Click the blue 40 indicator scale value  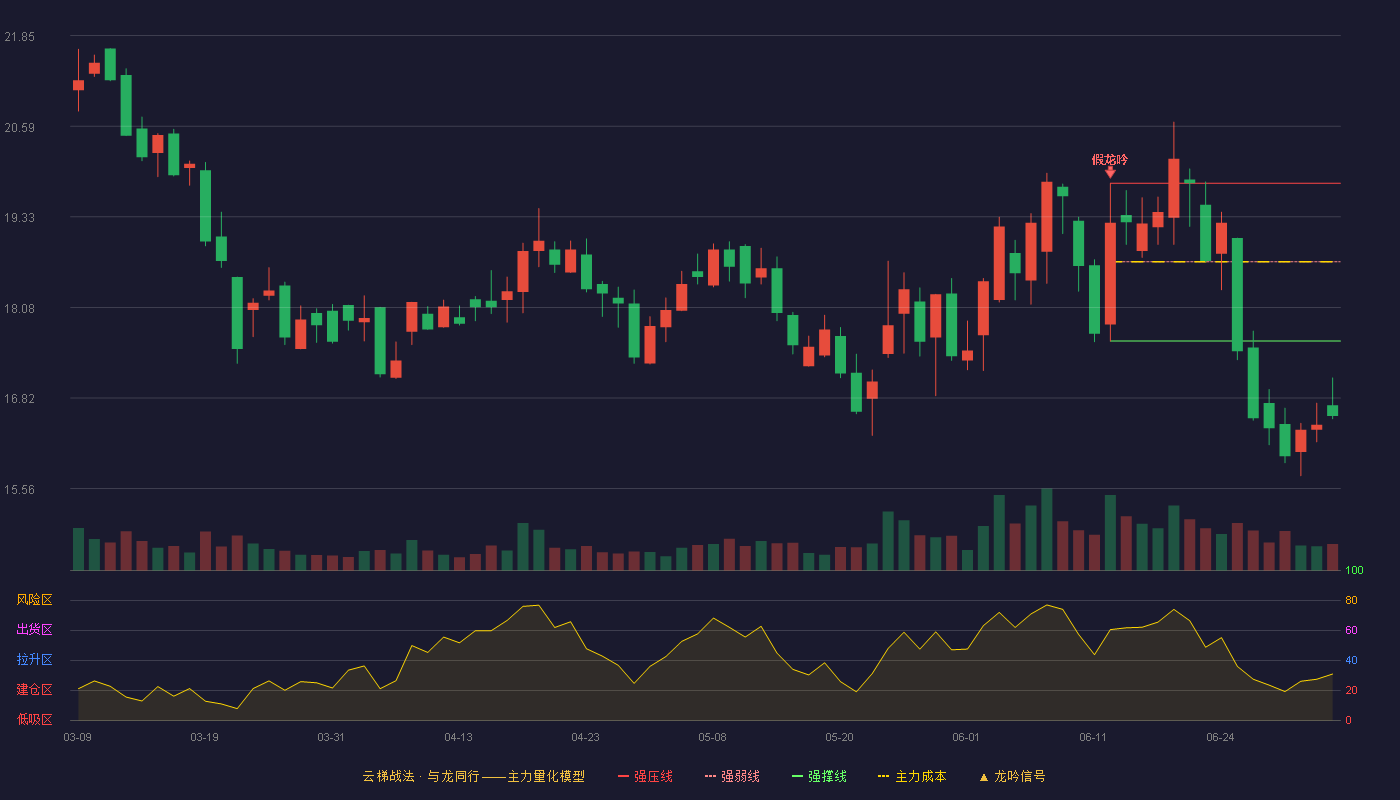1351,660
